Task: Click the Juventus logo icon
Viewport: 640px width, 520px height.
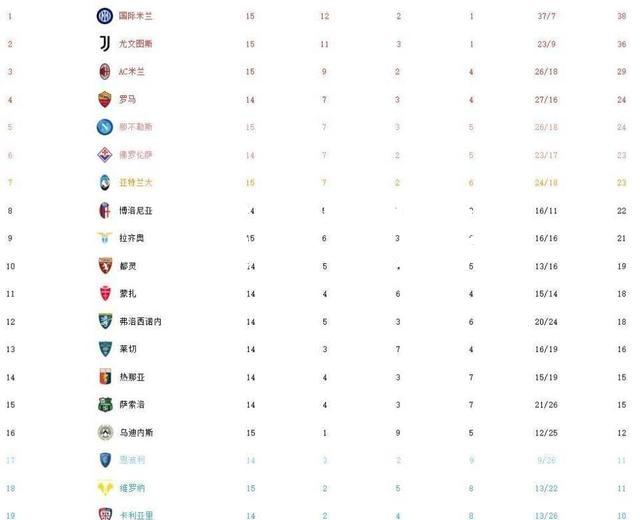Action: pos(105,44)
